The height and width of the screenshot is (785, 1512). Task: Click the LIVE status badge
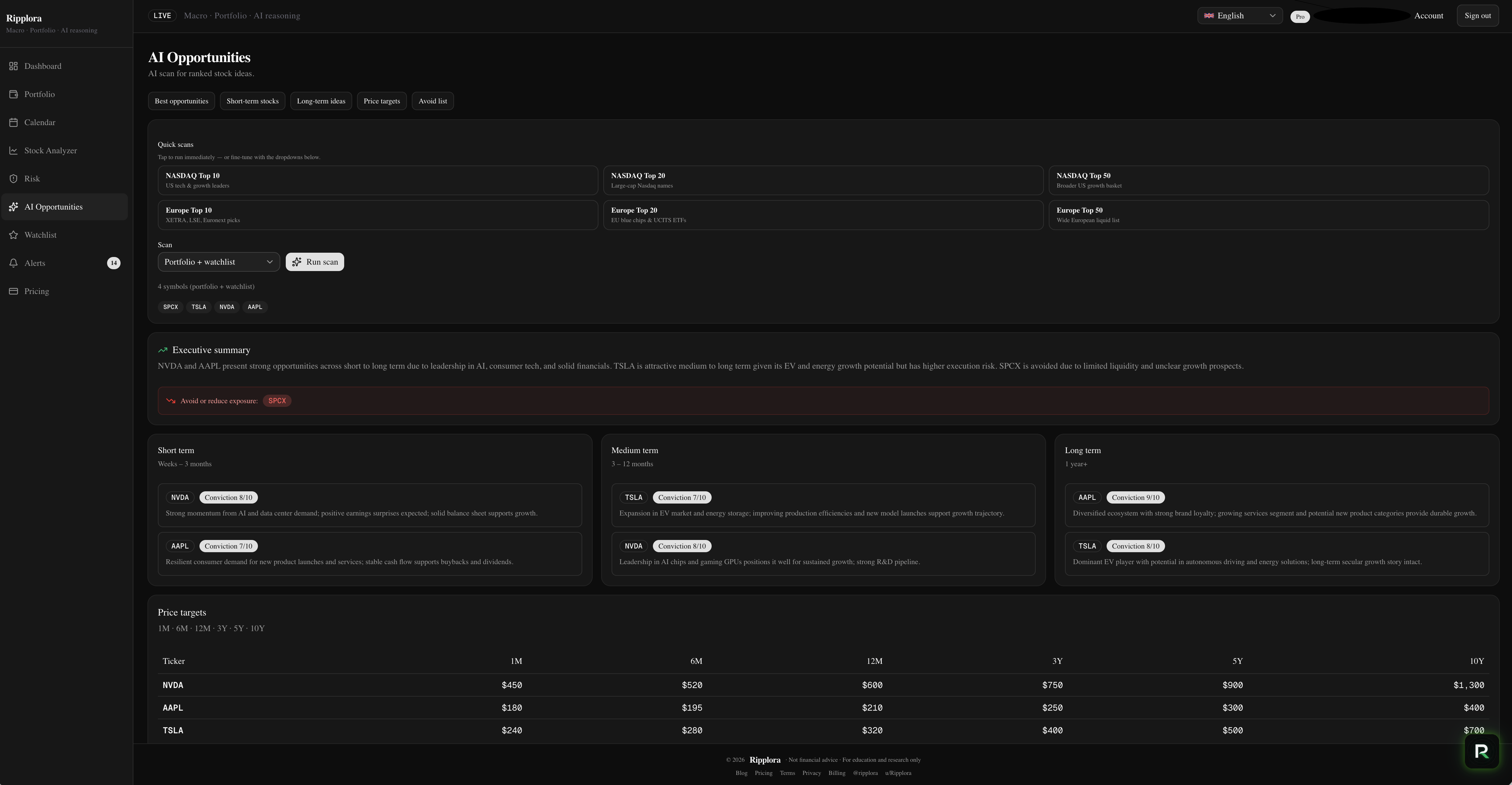point(162,16)
